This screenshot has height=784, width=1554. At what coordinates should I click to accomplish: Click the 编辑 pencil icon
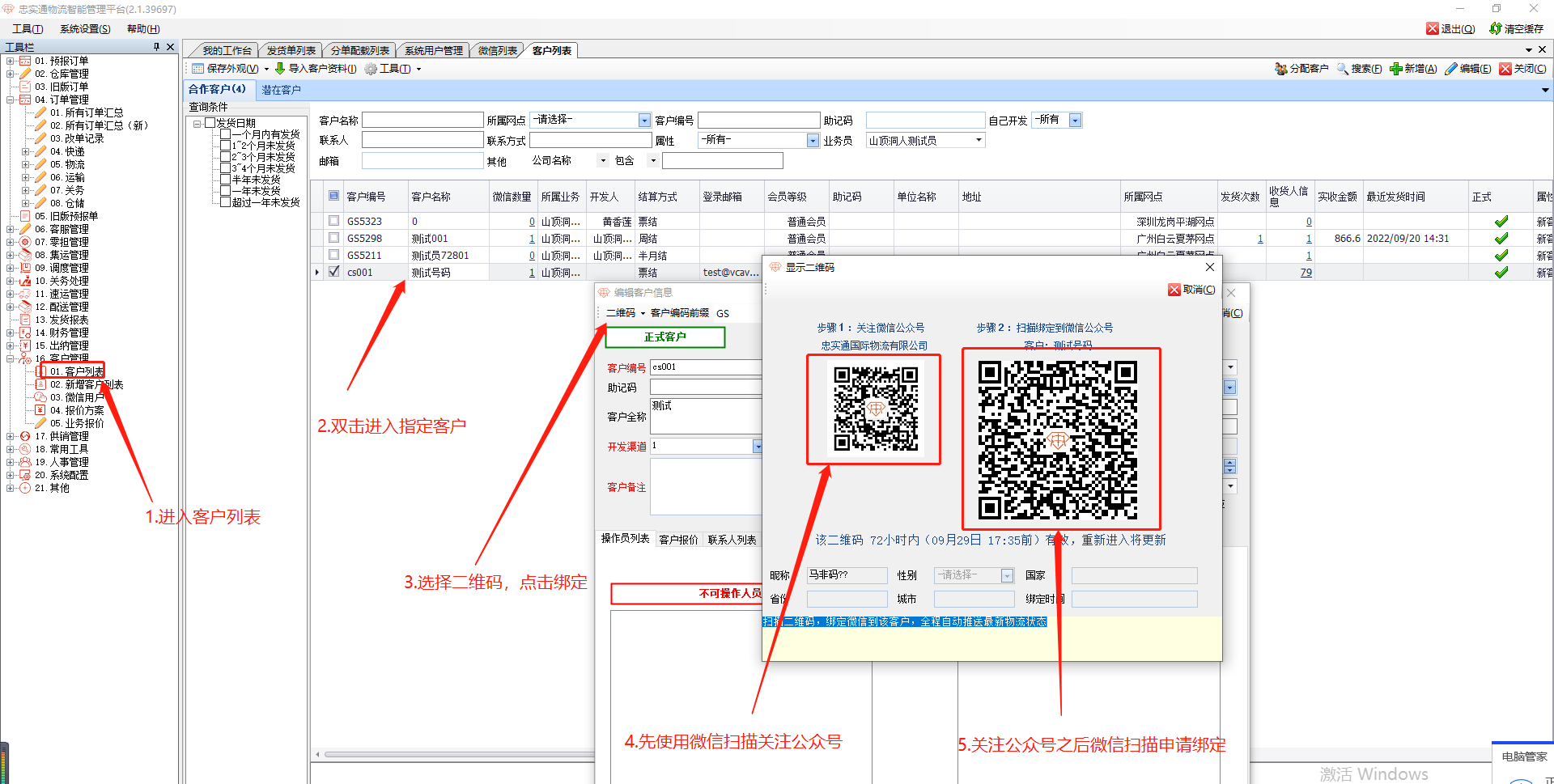tap(1450, 69)
